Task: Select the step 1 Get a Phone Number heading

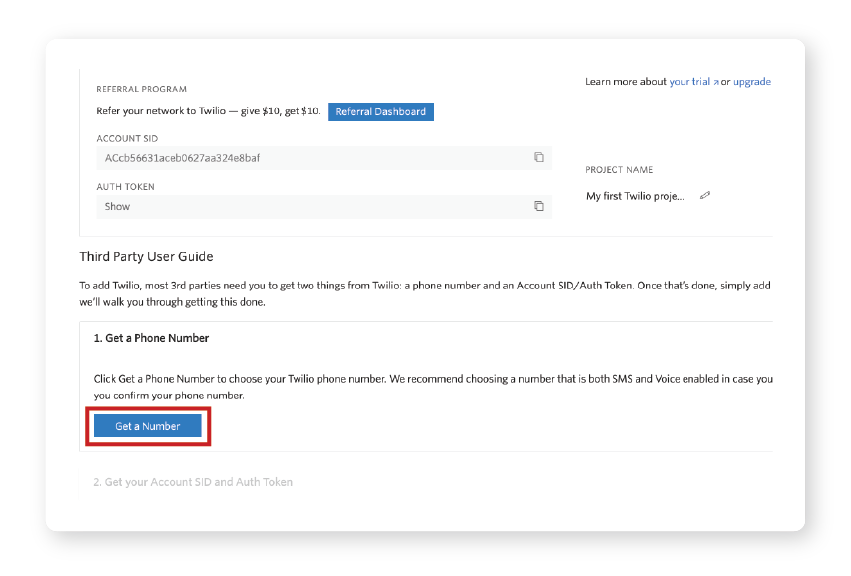Action: [151, 338]
